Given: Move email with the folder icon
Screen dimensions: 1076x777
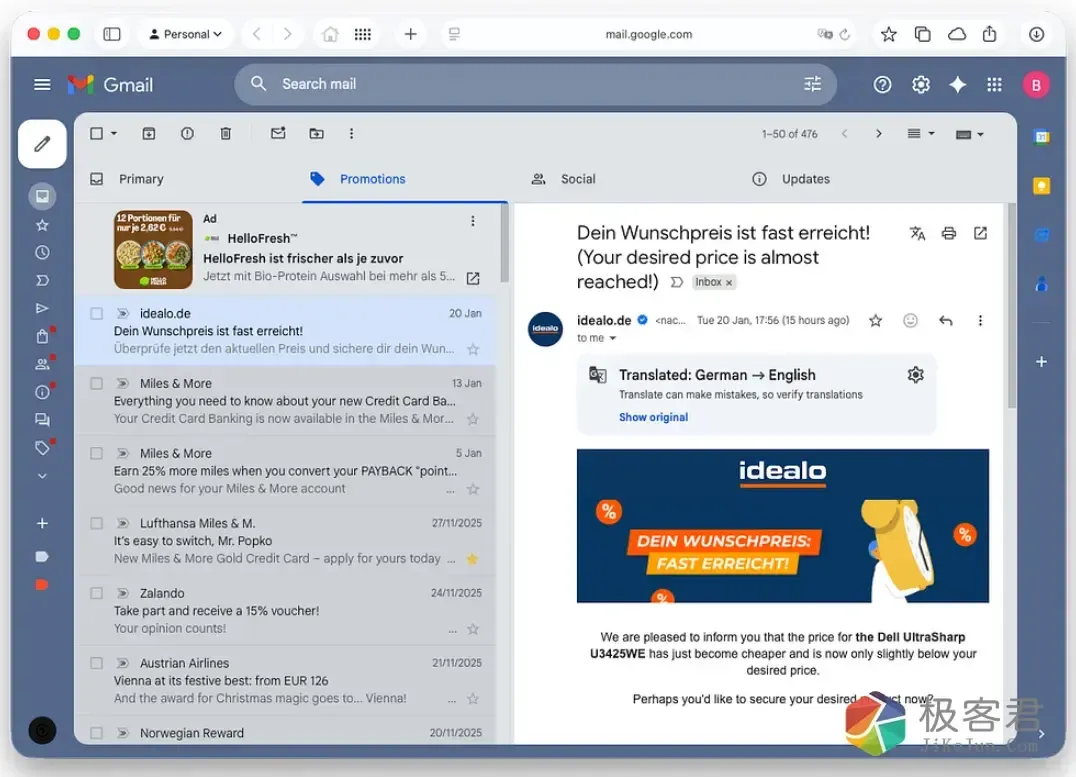Looking at the screenshot, I should [x=314, y=133].
